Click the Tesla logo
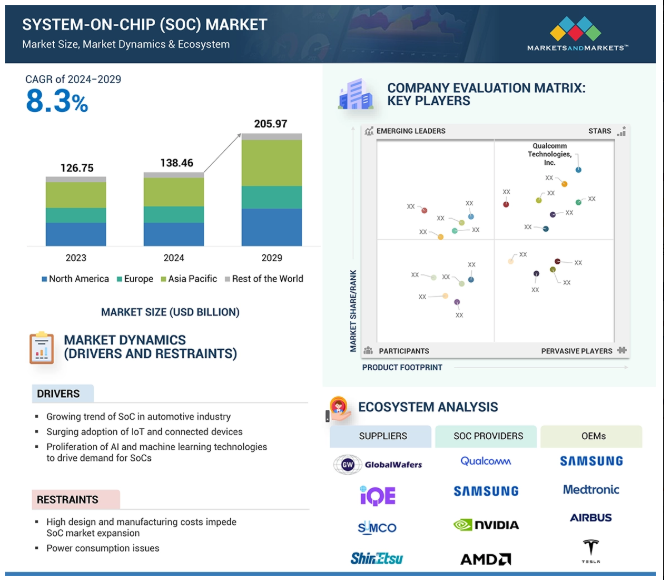 pyautogui.click(x=591, y=551)
